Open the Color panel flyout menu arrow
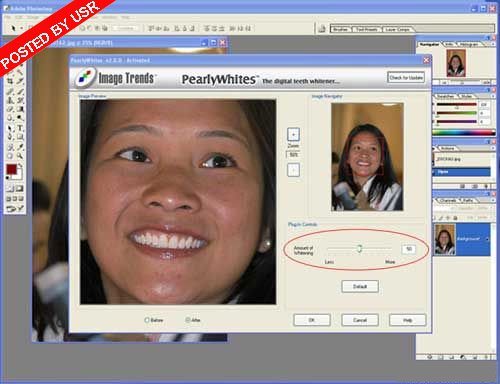The height and width of the screenshot is (384, 500). (x=492, y=97)
